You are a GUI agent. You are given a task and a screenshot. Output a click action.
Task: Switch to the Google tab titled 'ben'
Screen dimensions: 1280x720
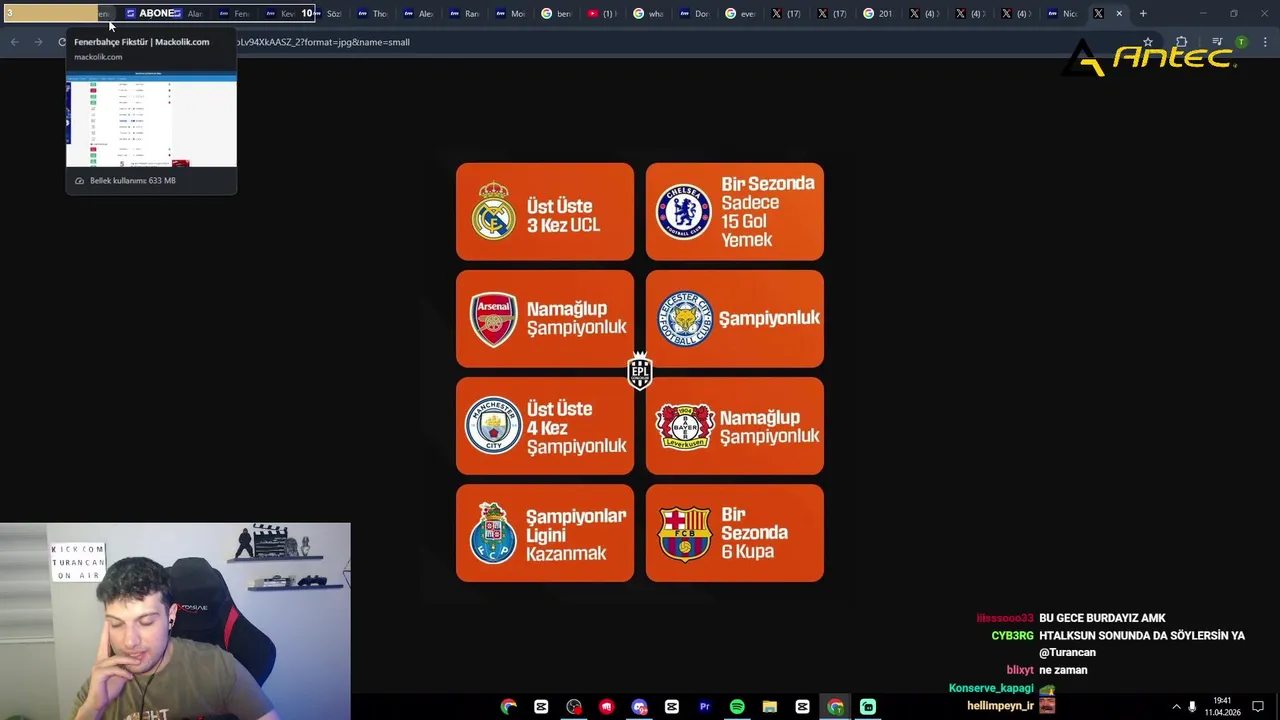pyautogui.click(x=557, y=14)
